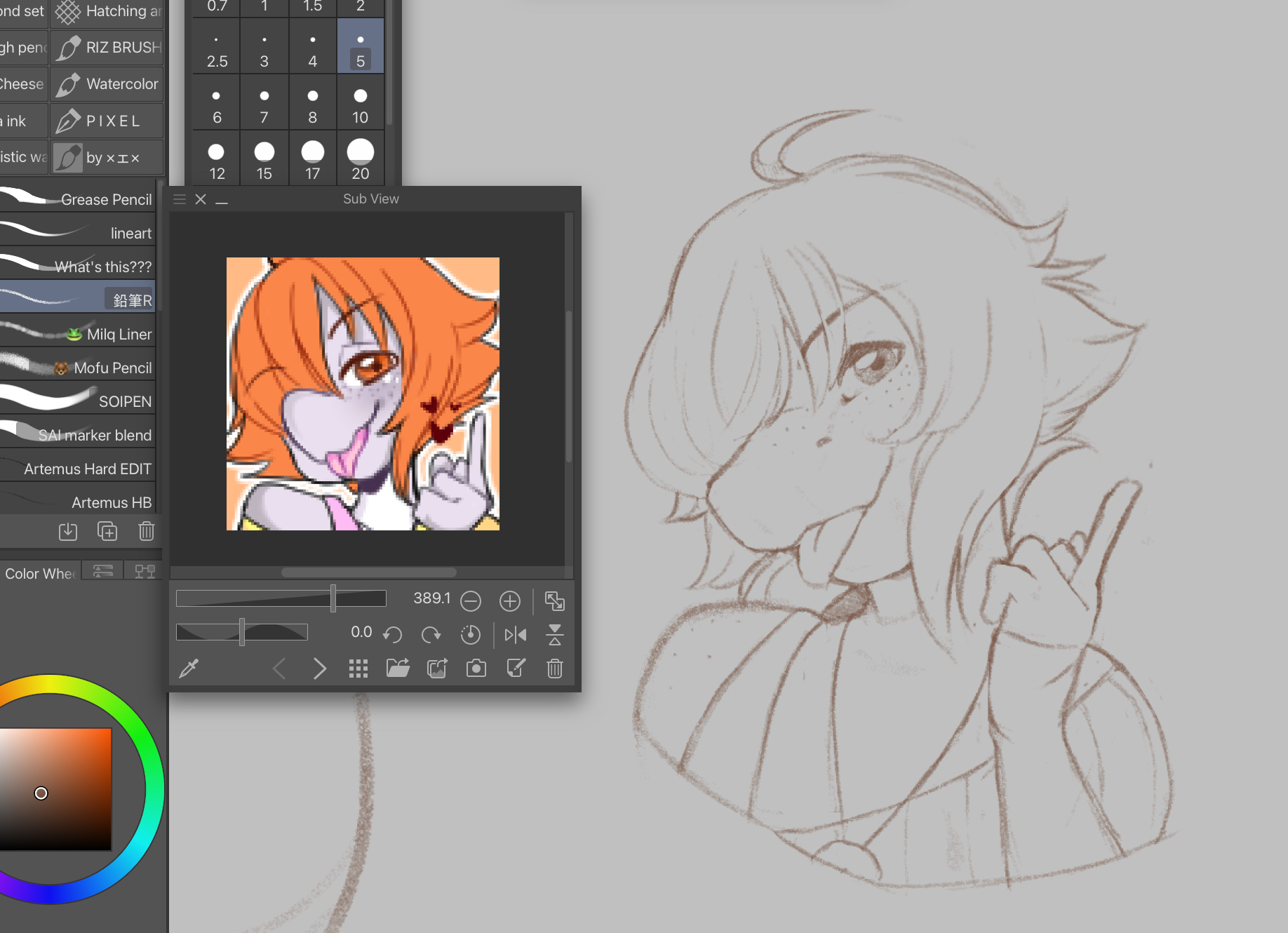Zoom in the Sub View image

click(510, 601)
